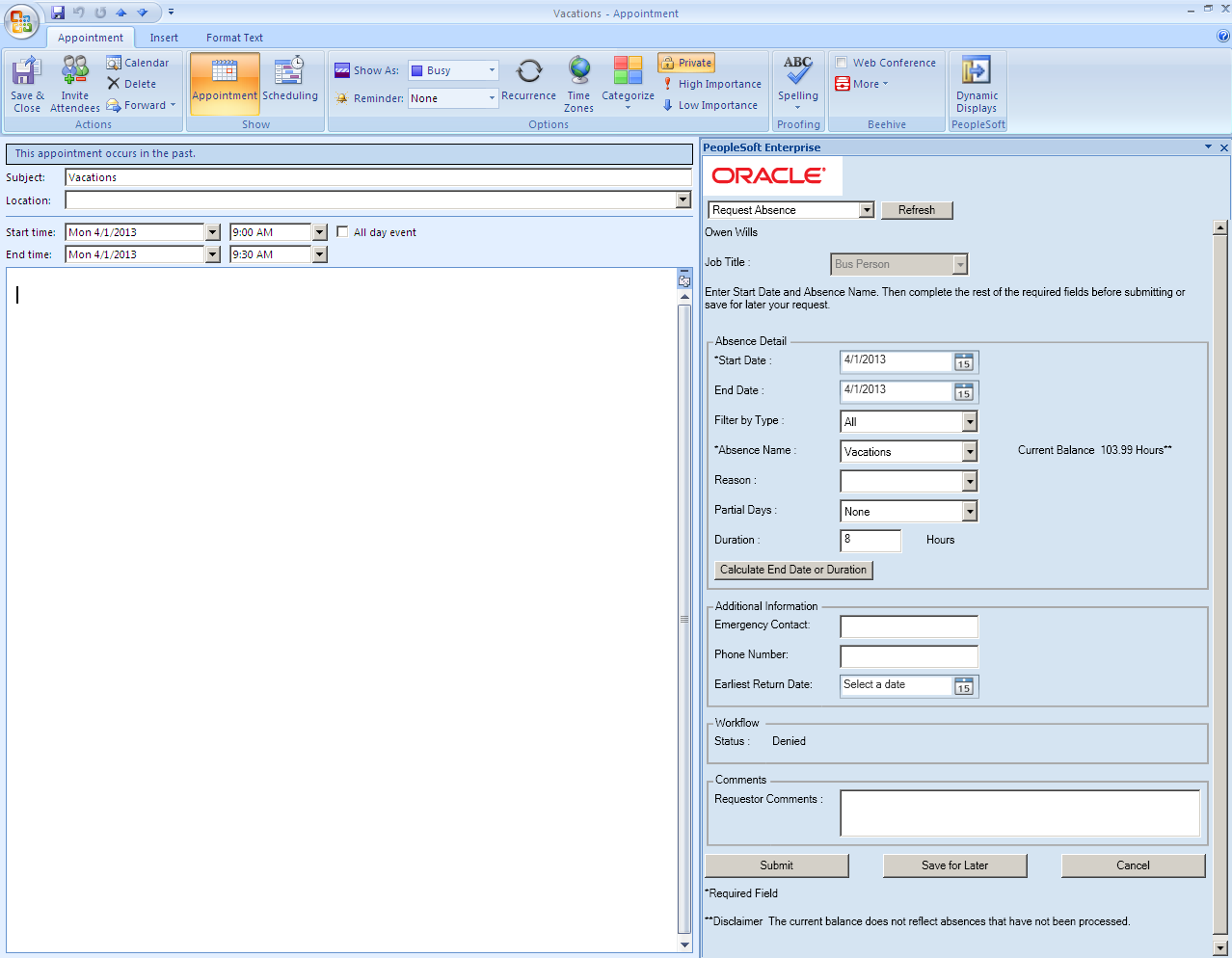This screenshot has height=958, width=1232.
Task: Click the Undo icon in quick access toolbar
Action: click(x=79, y=13)
